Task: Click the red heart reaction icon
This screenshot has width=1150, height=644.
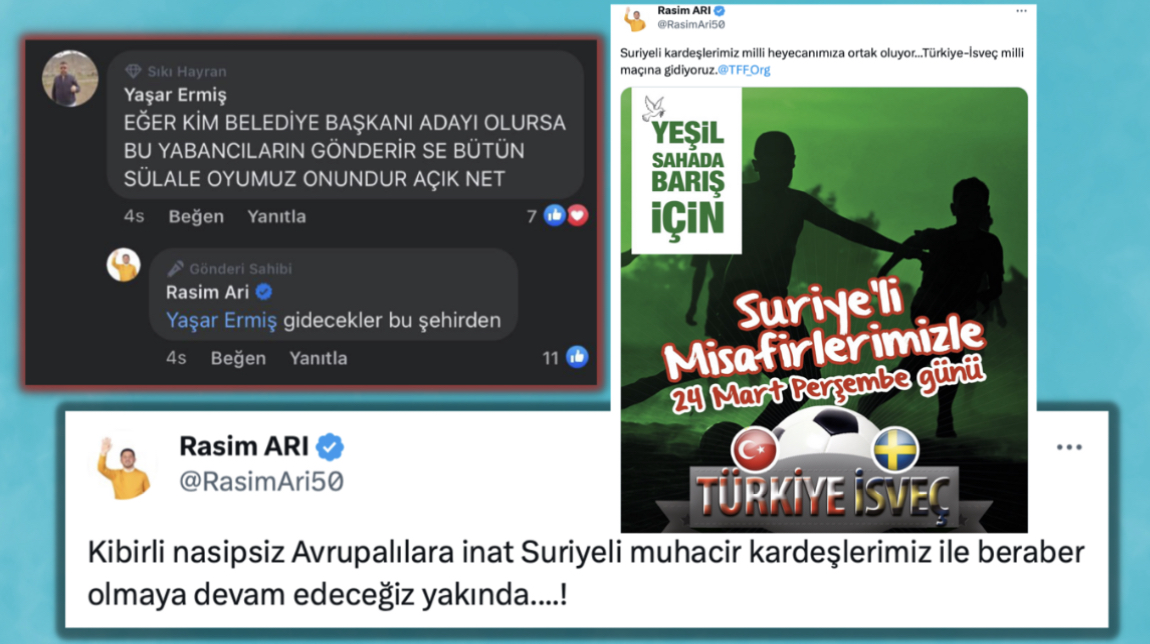Action: coord(578,216)
